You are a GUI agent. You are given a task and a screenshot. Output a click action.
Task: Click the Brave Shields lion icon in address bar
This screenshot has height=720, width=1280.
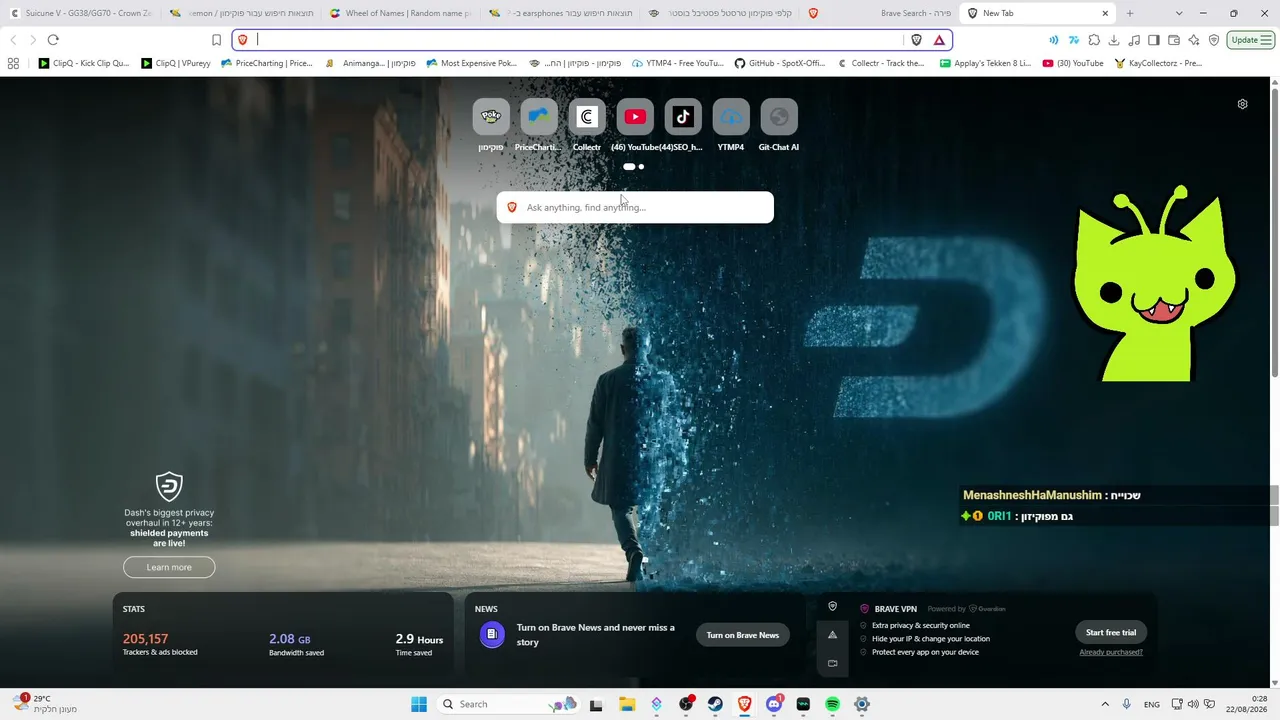[x=916, y=40]
